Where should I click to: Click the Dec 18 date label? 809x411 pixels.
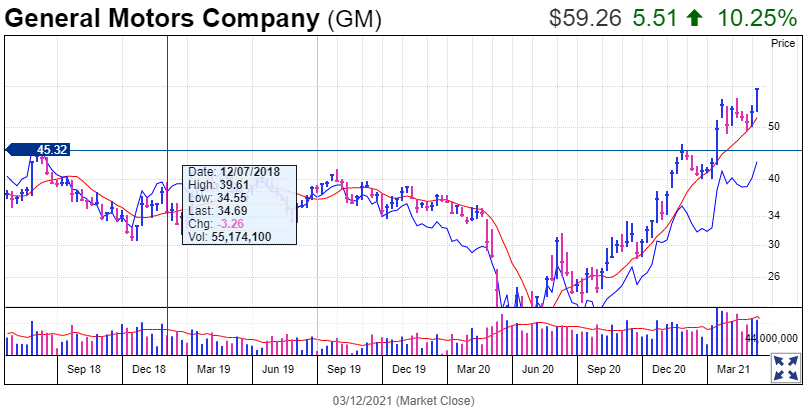click(x=149, y=370)
